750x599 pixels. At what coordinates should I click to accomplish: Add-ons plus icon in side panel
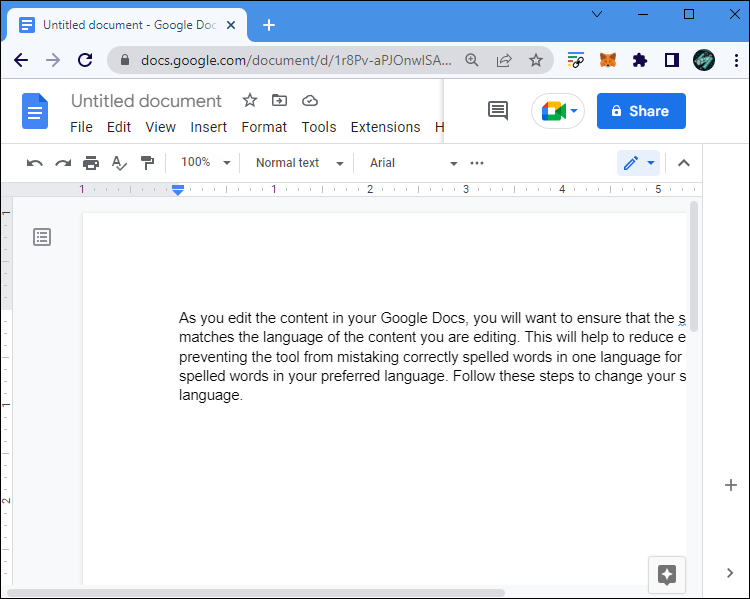(731, 485)
